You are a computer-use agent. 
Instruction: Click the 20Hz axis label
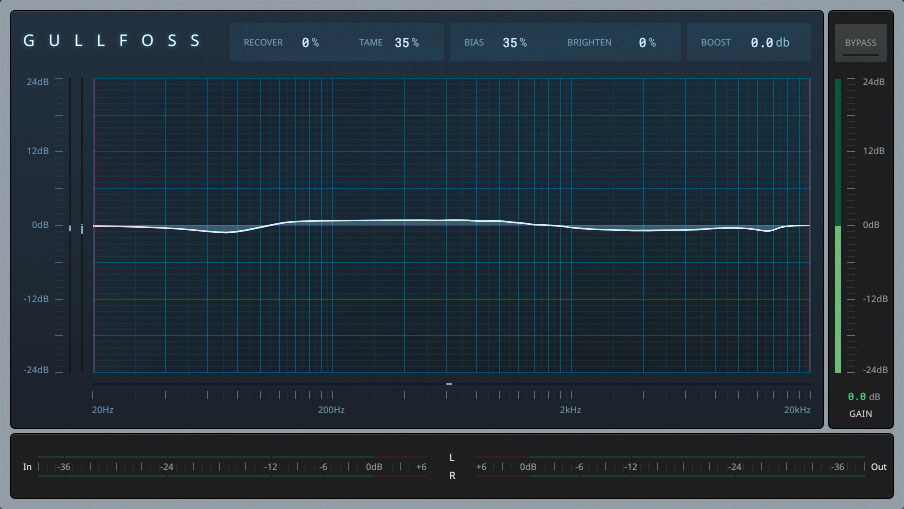click(x=103, y=410)
